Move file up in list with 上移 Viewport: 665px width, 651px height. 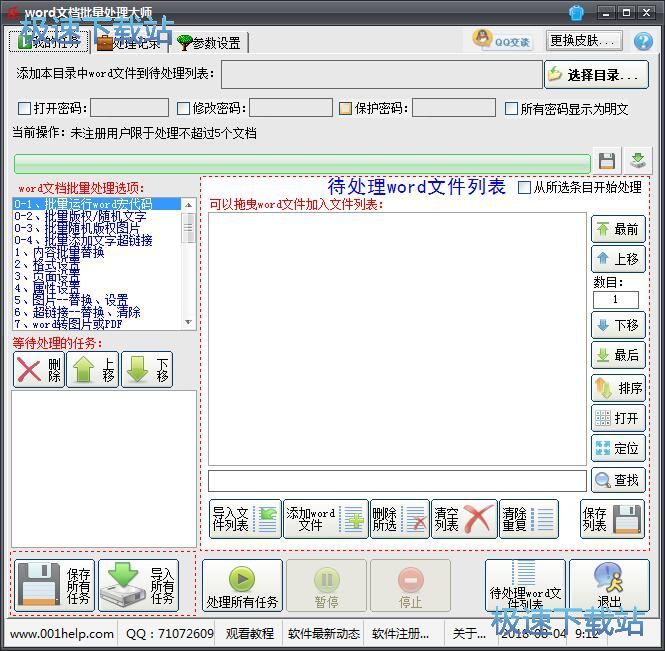(618, 259)
